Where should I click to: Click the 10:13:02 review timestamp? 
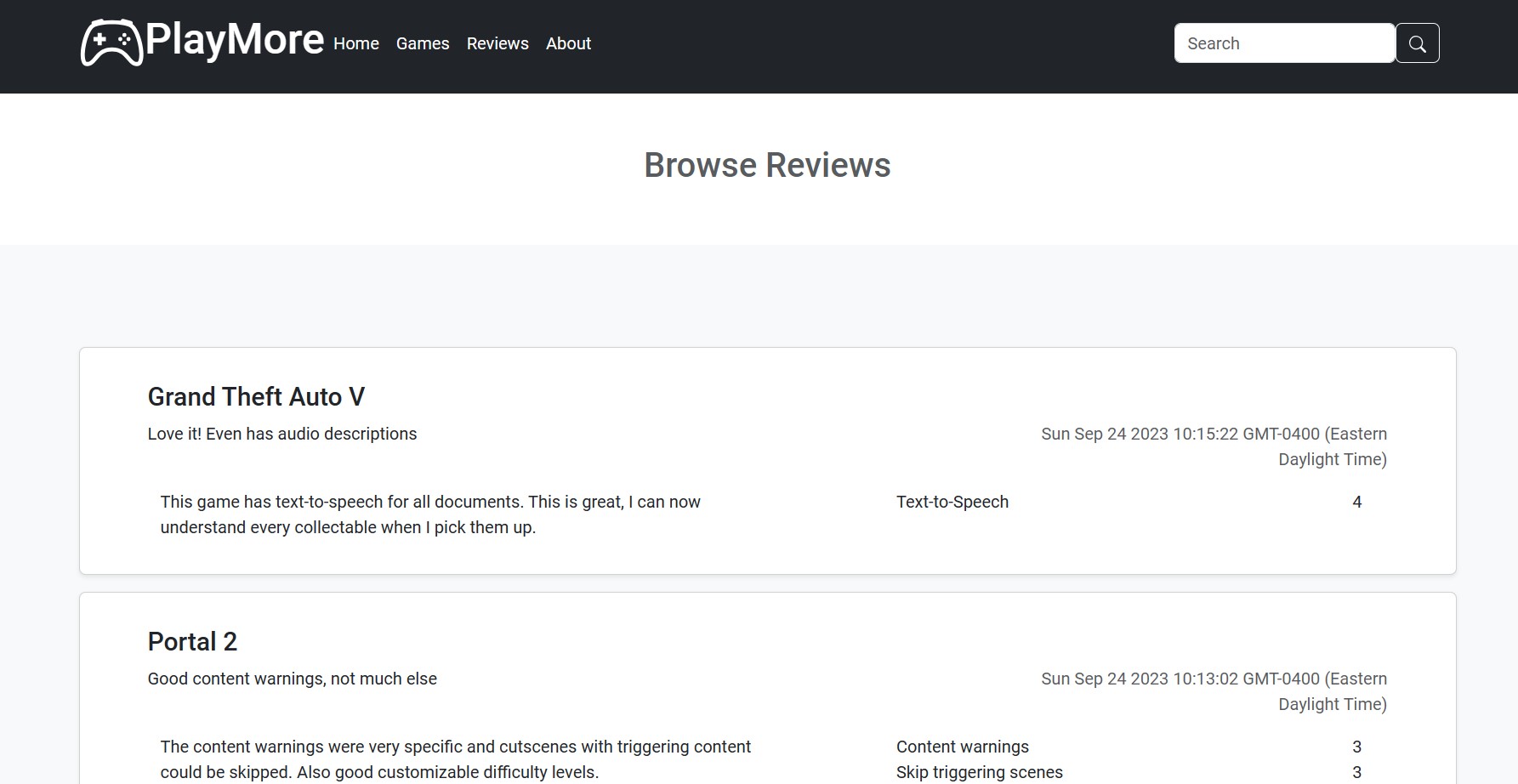(1214, 691)
